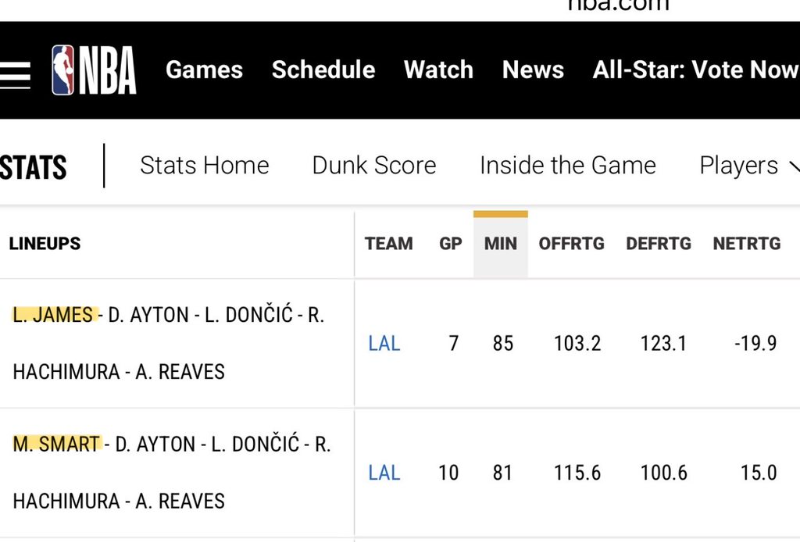Image resolution: width=800 pixels, height=542 pixels.
Task: Click the TEAM column header
Action: pos(389,243)
